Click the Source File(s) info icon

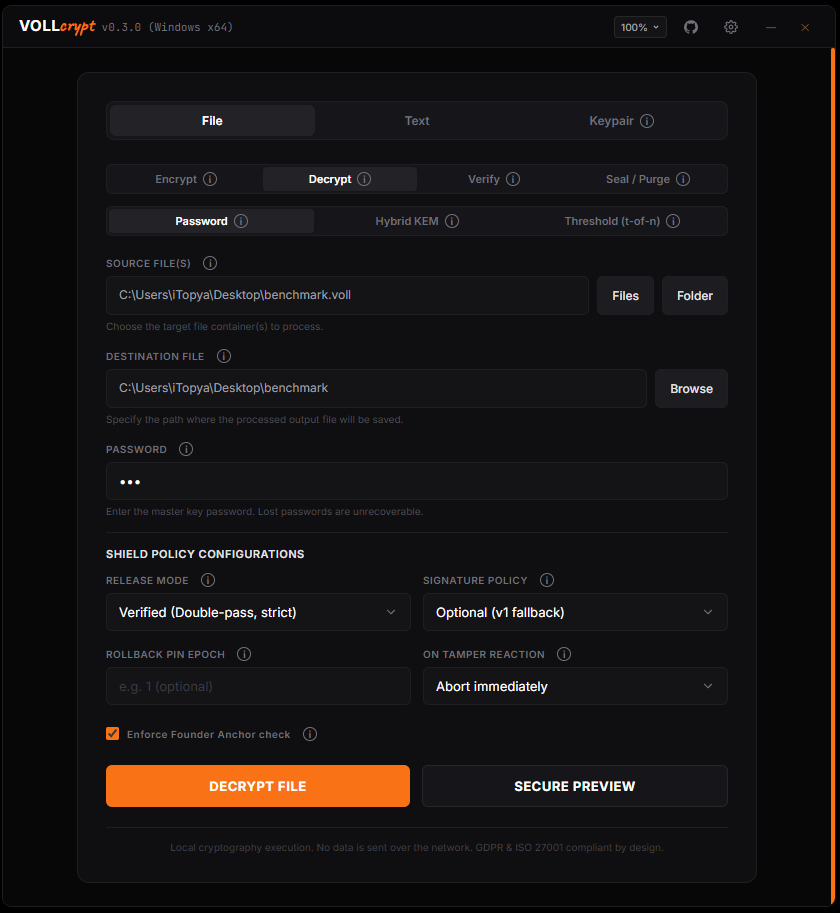(210, 263)
